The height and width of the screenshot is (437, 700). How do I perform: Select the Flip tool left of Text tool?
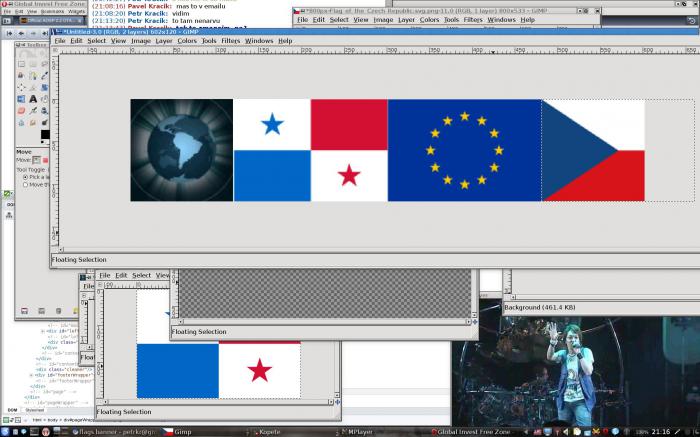tap(21, 99)
